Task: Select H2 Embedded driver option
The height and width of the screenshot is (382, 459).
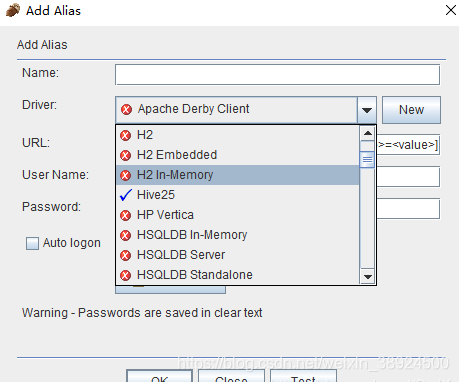Action: coord(238,155)
